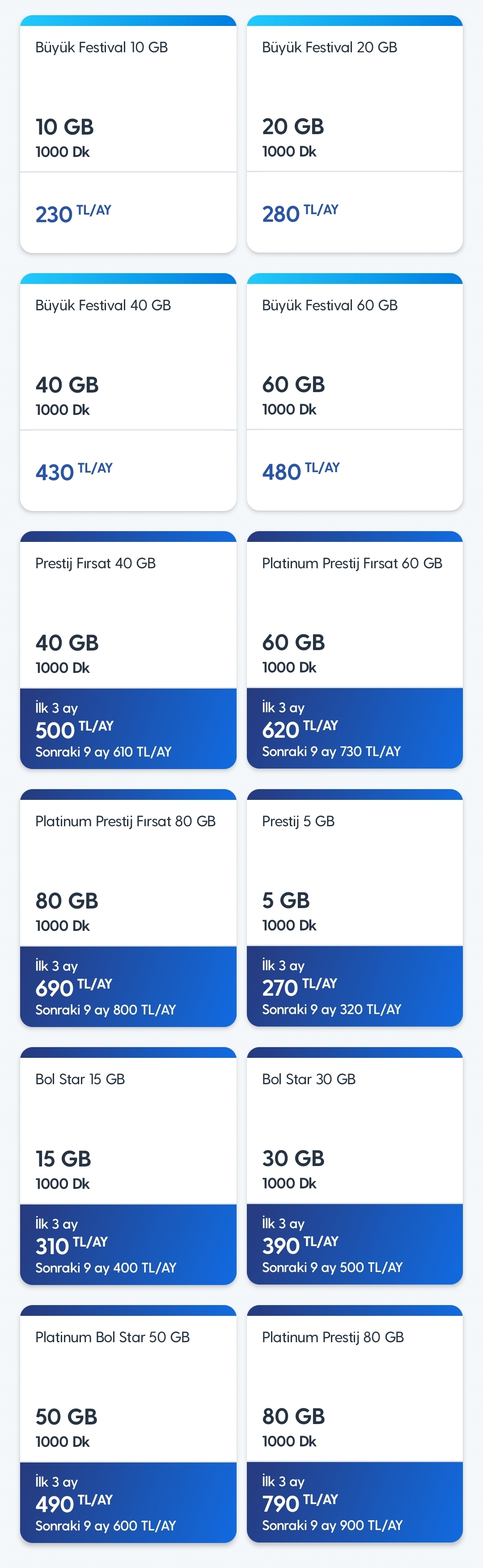Open the Prestij Fırsat 40 GB card
The width and height of the screenshot is (483, 1568).
coord(128,650)
